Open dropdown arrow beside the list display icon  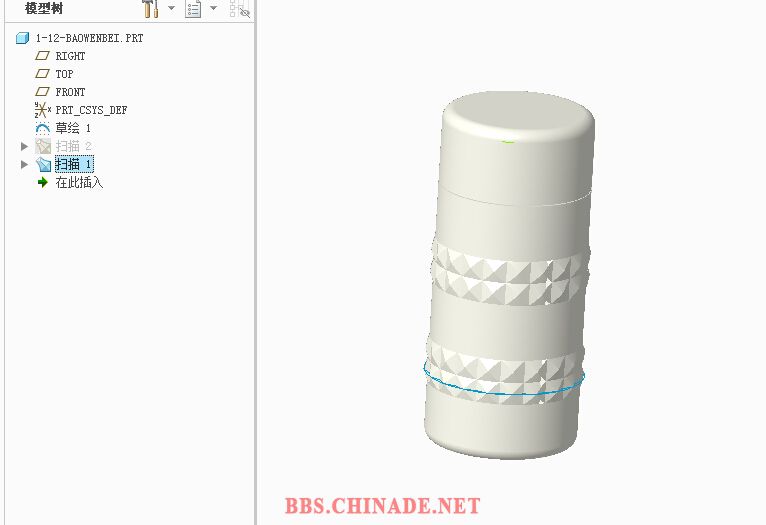click(213, 8)
